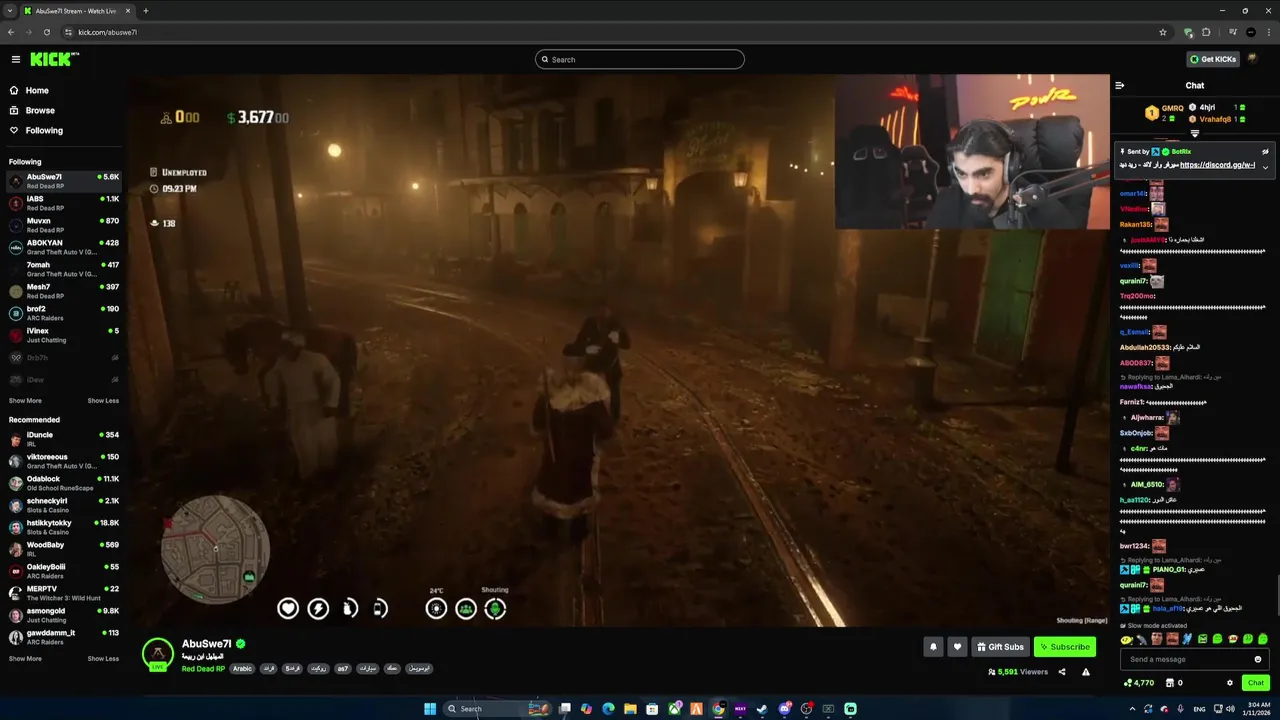This screenshot has width=1280, height=720.
Task: Open the emoji picker in message box
Action: [x=1258, y=659]
